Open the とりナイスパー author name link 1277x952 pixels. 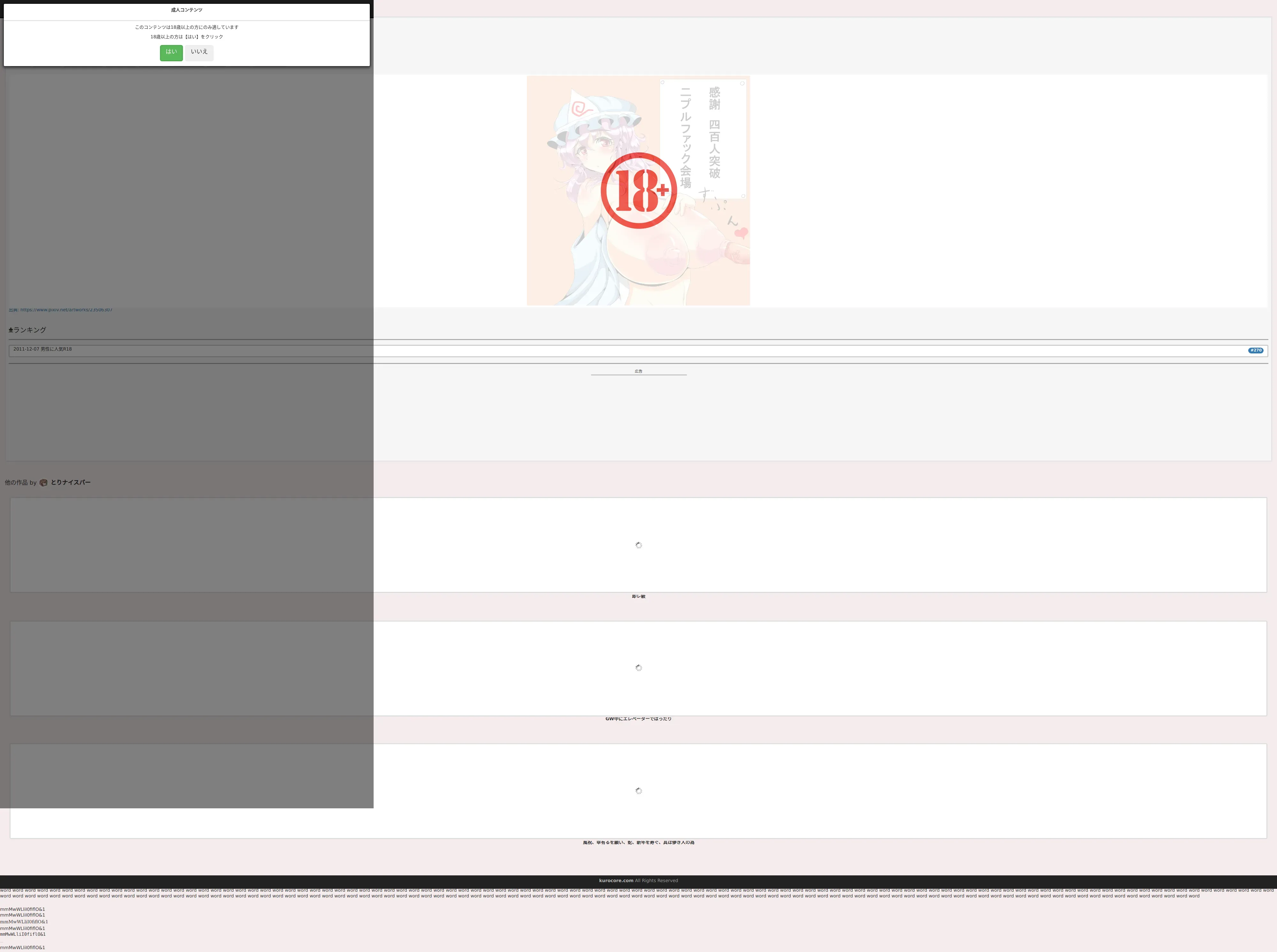click(x=70, y=483)
